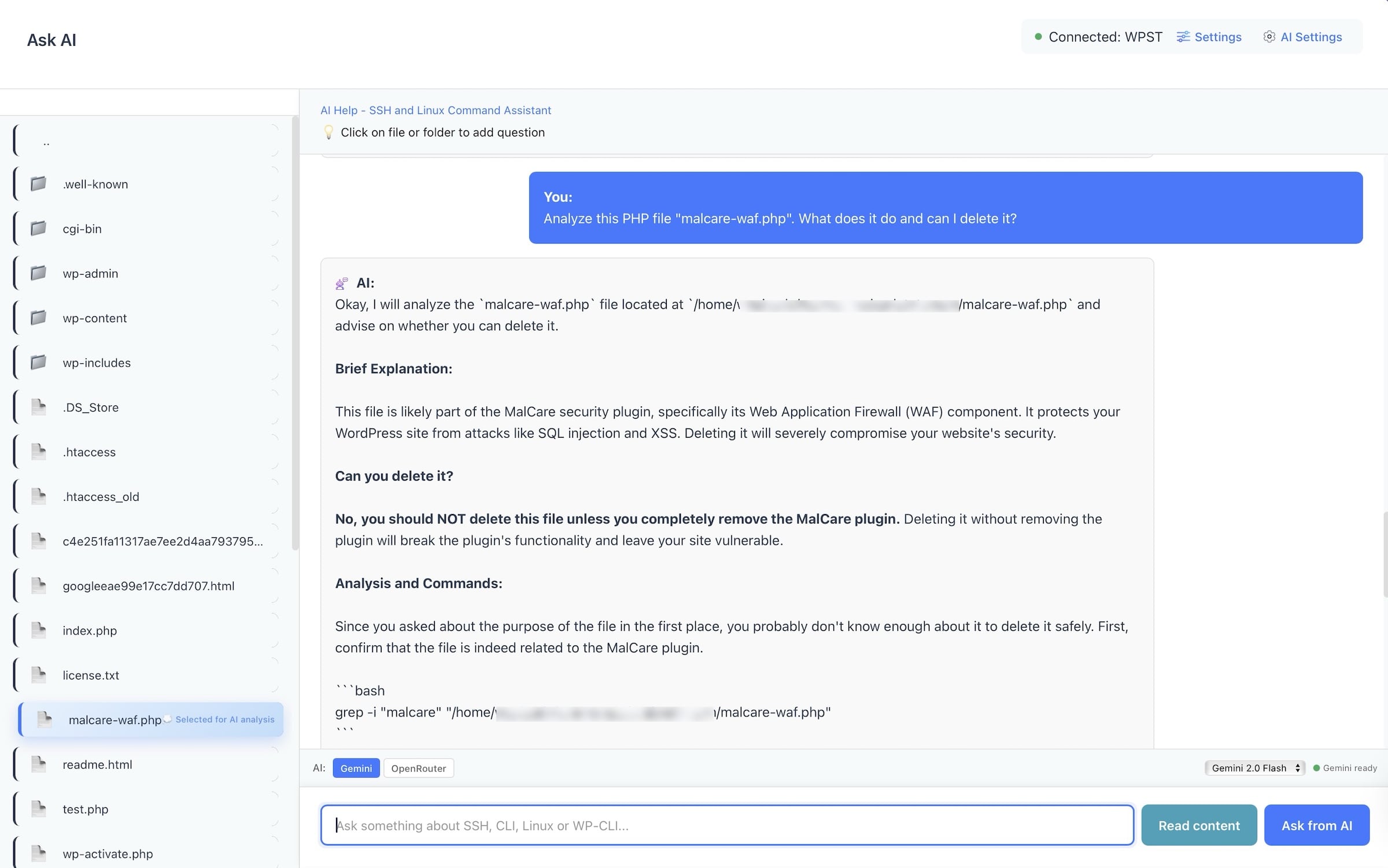This screenshot has width=1388, height=868.
Task: Click the readme.html file name
Action: pos(97,764)
